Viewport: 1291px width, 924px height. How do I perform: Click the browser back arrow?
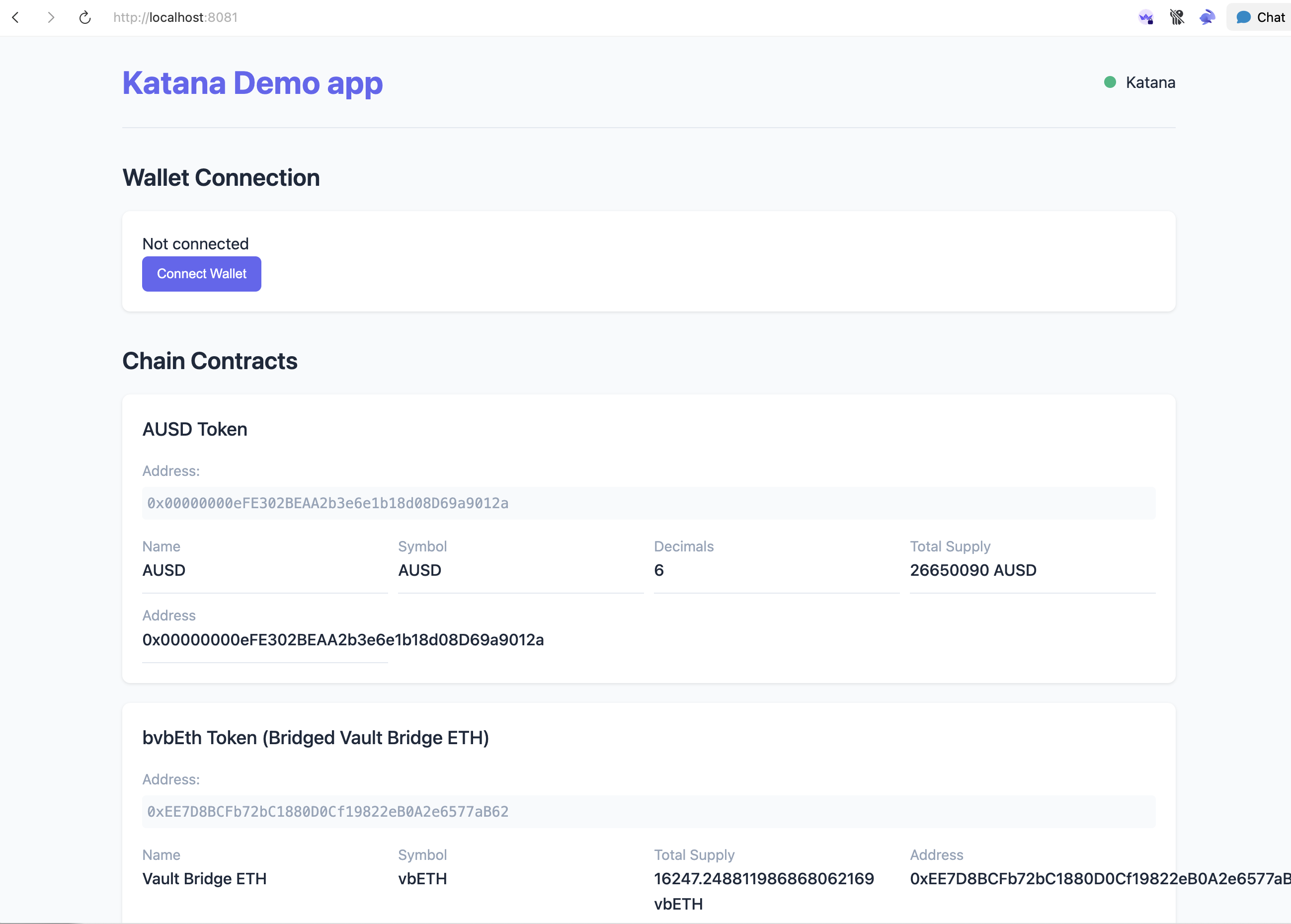pos(16,18)
